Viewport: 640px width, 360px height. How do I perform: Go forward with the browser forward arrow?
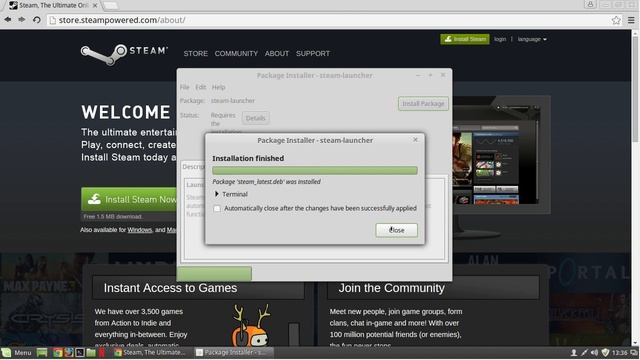[x=22, y=20]
